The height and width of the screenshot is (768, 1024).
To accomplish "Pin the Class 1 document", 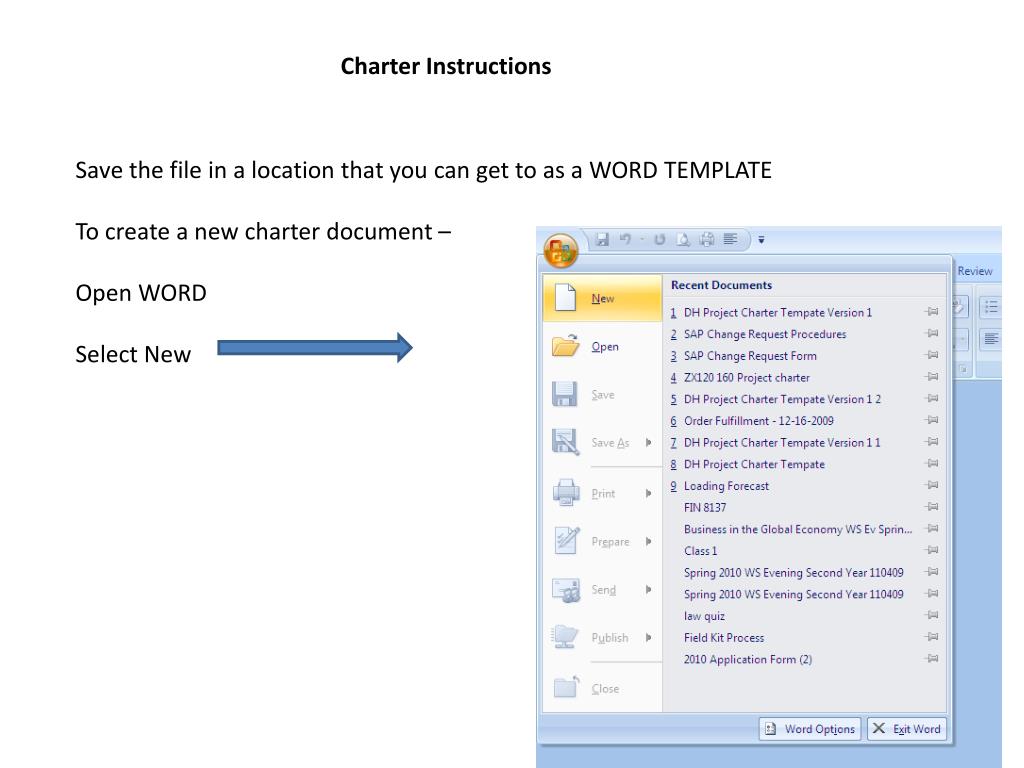I will (932, 549).
